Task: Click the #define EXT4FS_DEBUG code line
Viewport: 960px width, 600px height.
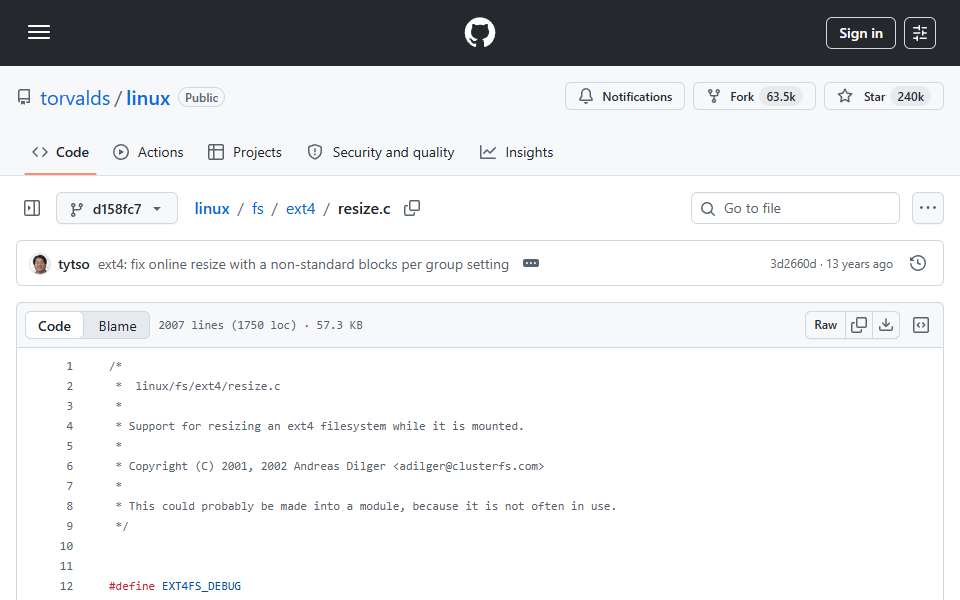Action: (x=174, y=587)
